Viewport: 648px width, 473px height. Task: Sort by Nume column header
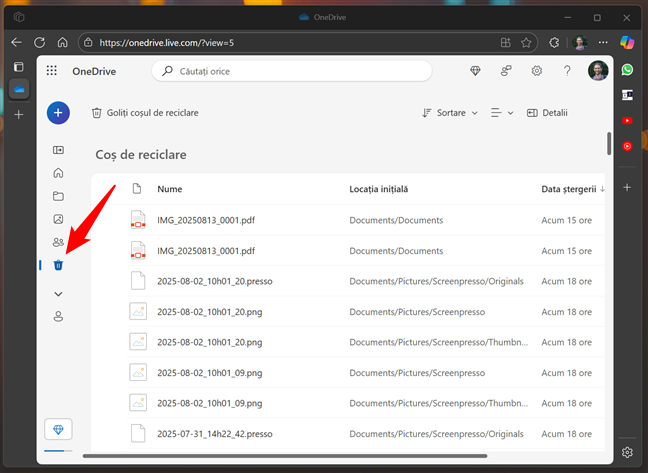tap(170, 189)
